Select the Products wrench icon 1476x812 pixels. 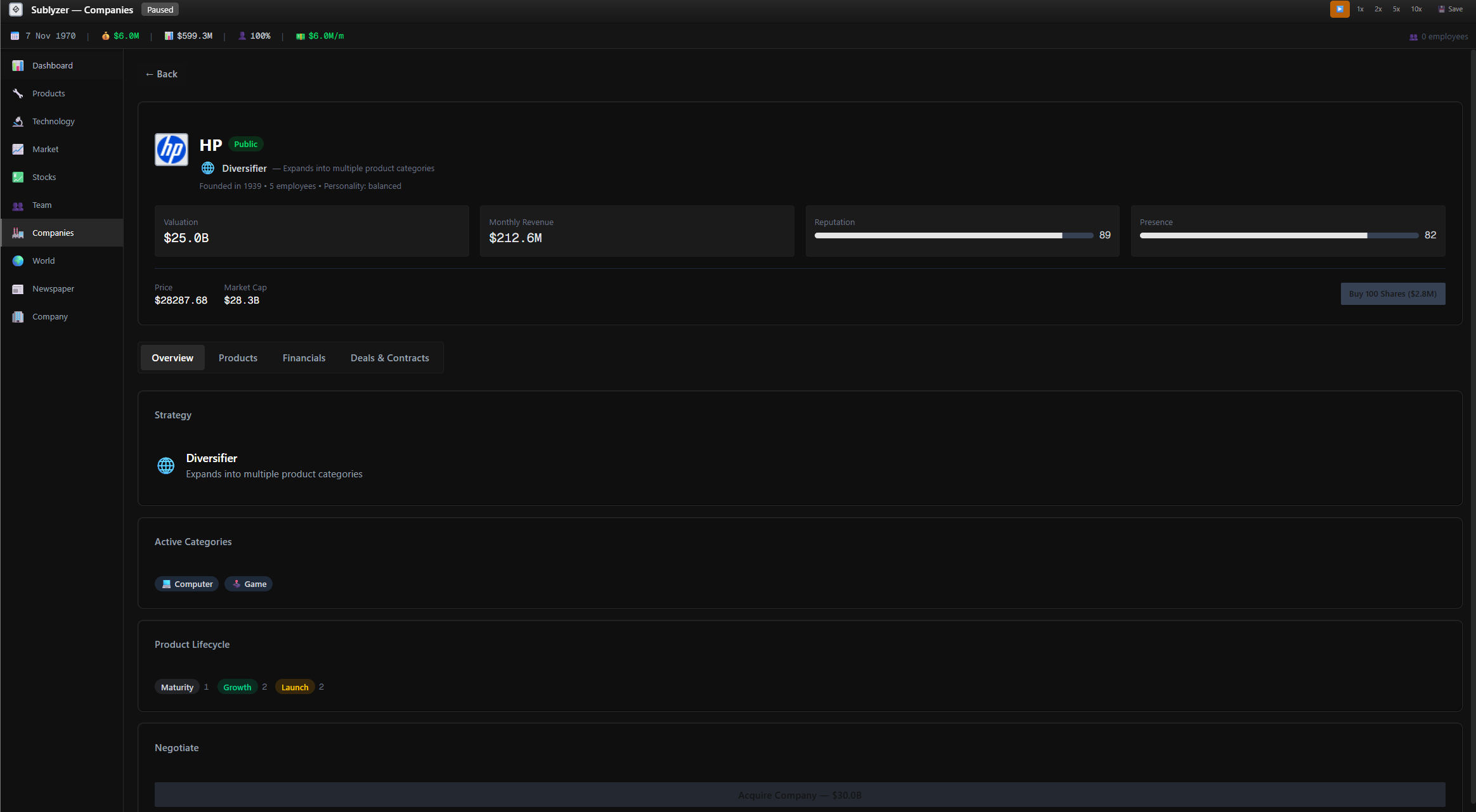click(18, 93)
